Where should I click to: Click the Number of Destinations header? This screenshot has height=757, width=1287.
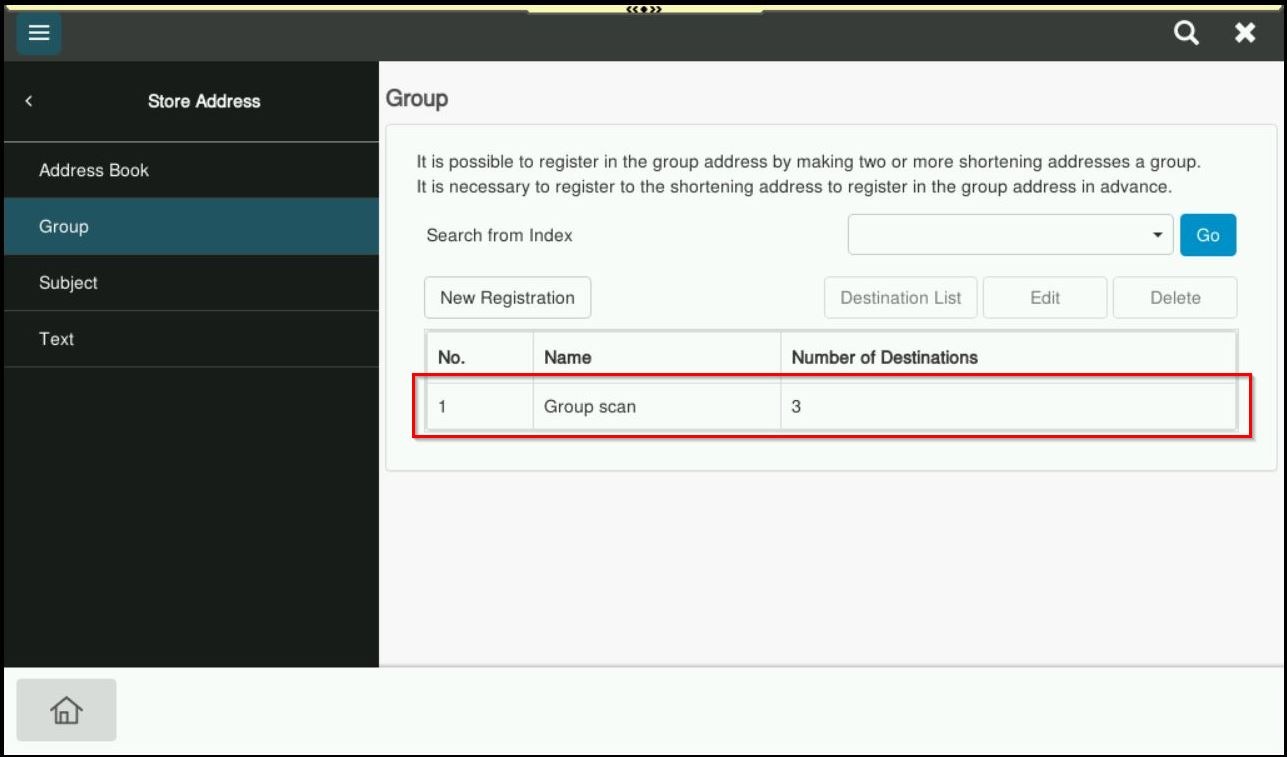(884, 357)
